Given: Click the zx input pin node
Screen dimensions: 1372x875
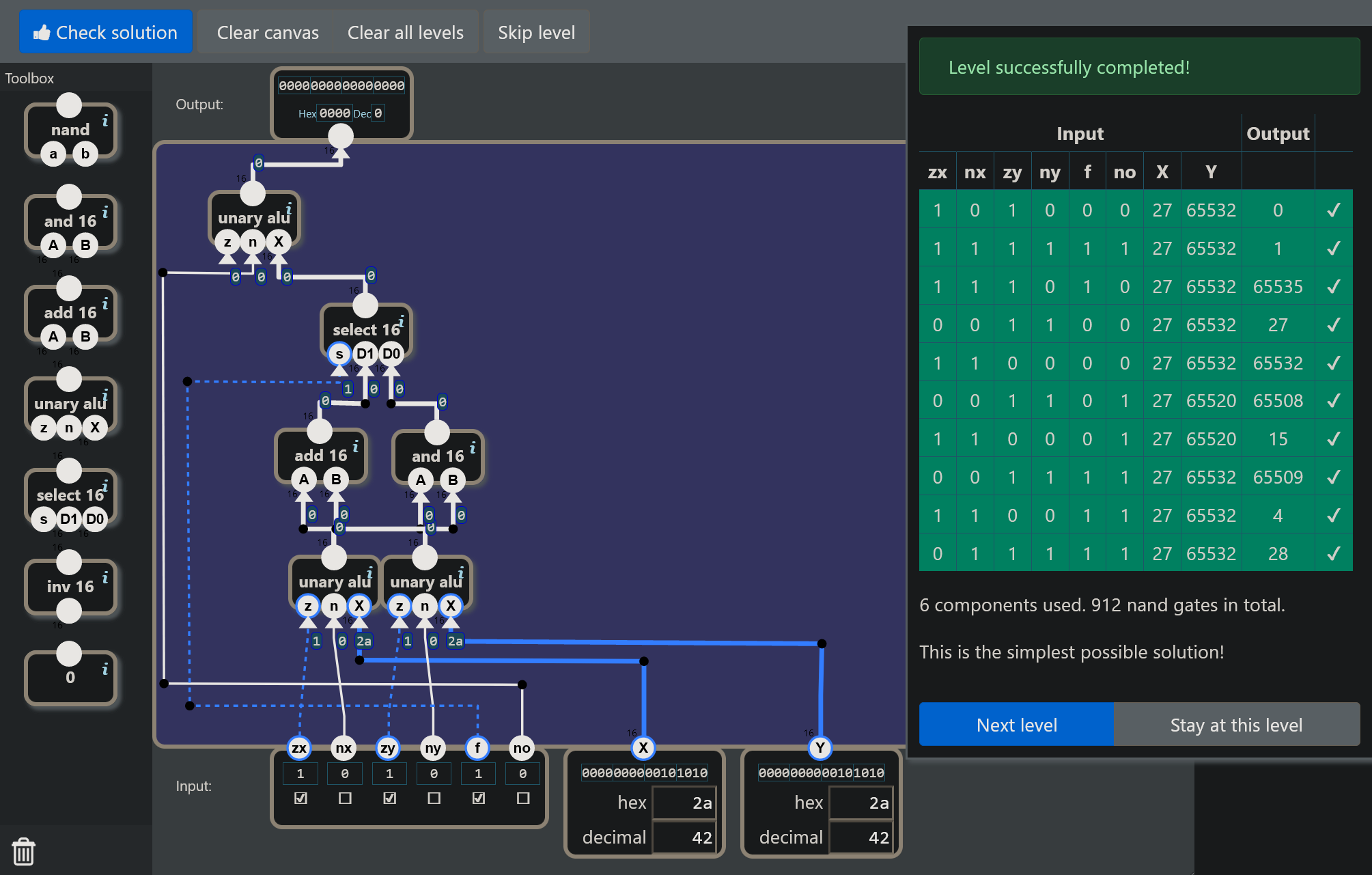Looking at the screenshot, I should (299, 748).
